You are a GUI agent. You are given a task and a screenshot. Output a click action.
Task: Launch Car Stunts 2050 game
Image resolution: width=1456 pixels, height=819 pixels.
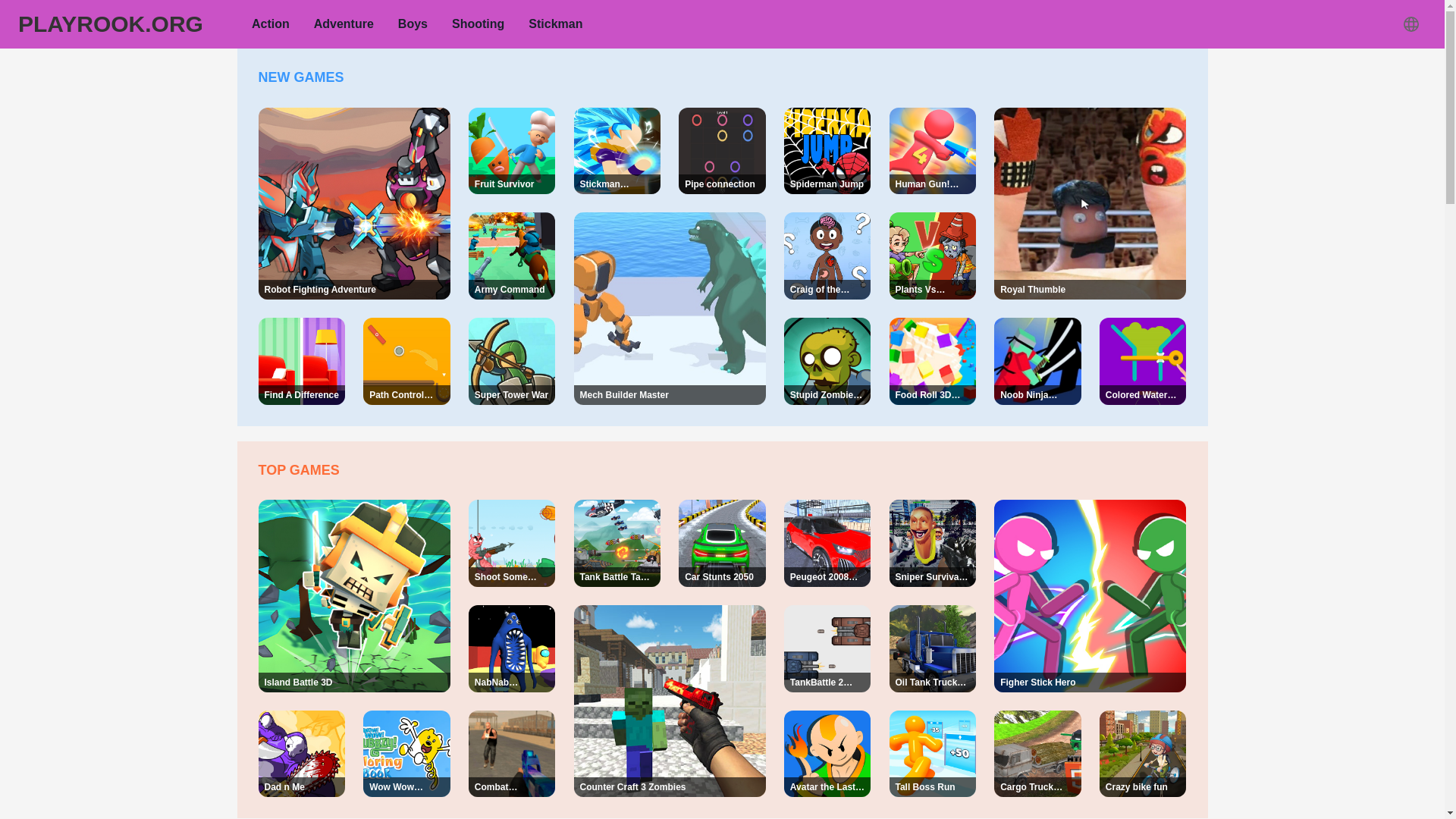click(722, 543)
